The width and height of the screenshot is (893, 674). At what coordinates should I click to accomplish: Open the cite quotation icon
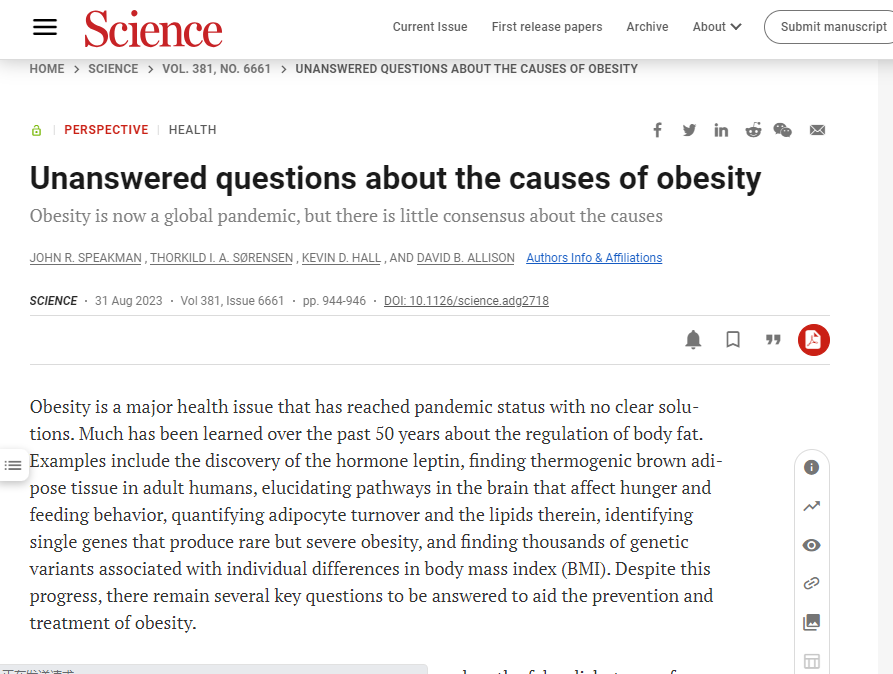pyautogui.click(x=773, y=340)
